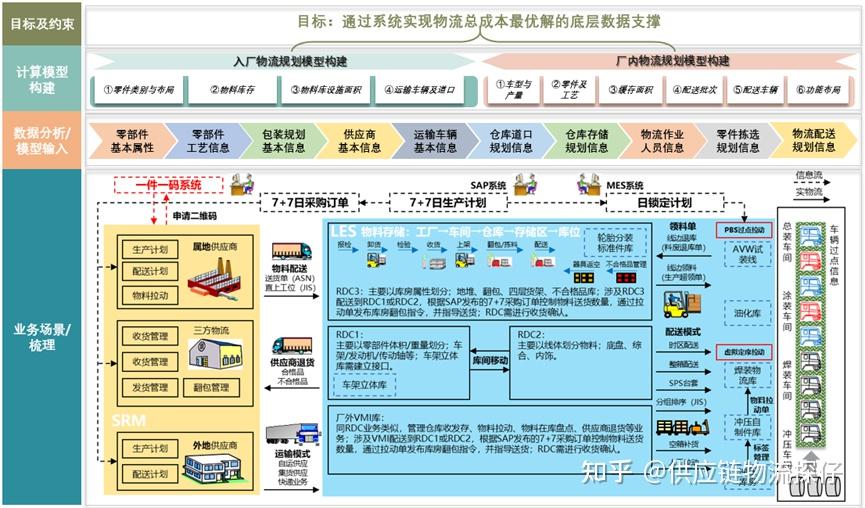
Task: Click the icon under 配送 step in LES
Action: tap(542, 260)
